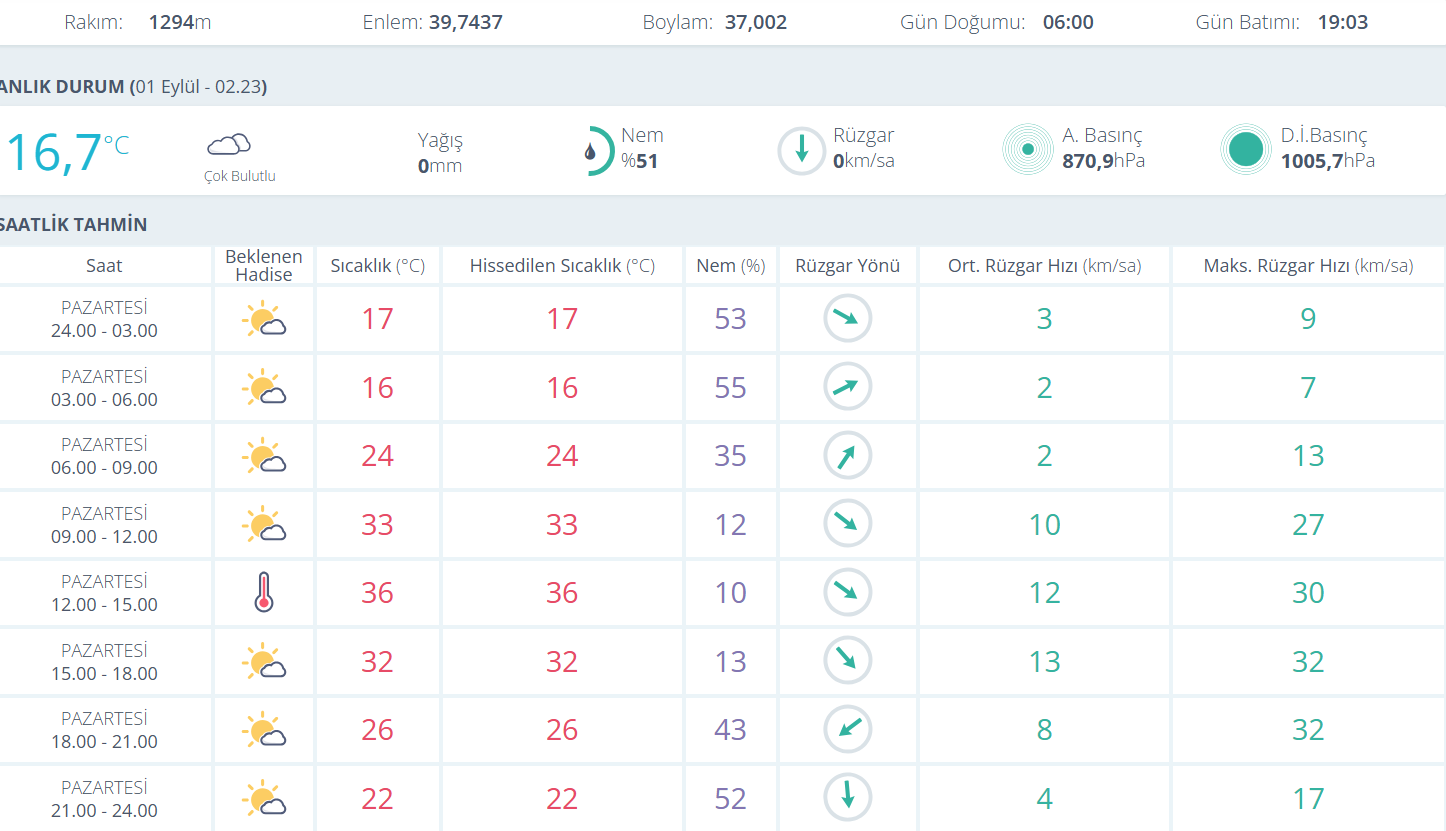Viewport: 1446px width, 831px height.
Task: Click the wind direction arrow for 06.00 - 09.00
Action: (847, 456)
